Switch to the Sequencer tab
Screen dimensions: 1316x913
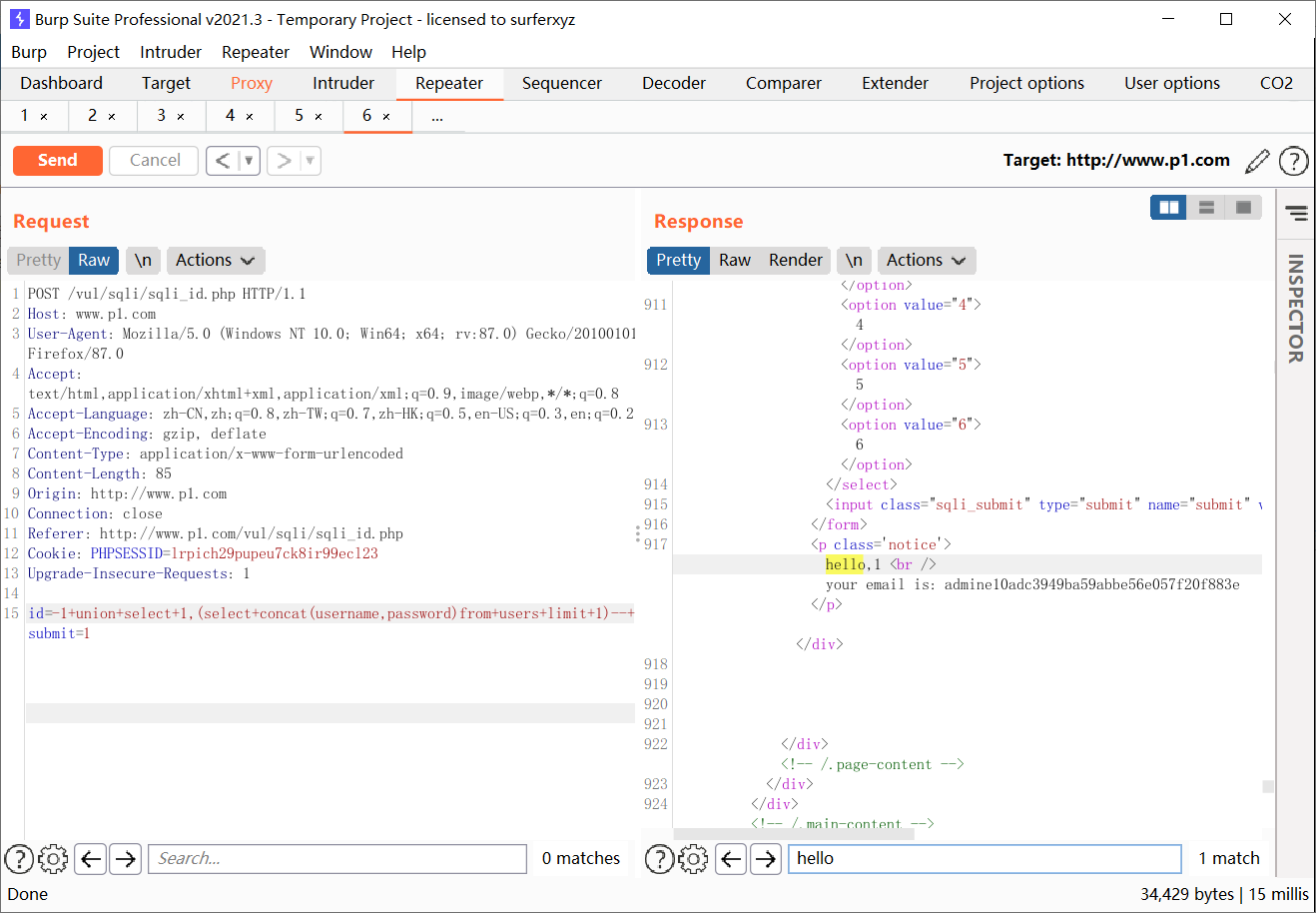click(562, 83)
